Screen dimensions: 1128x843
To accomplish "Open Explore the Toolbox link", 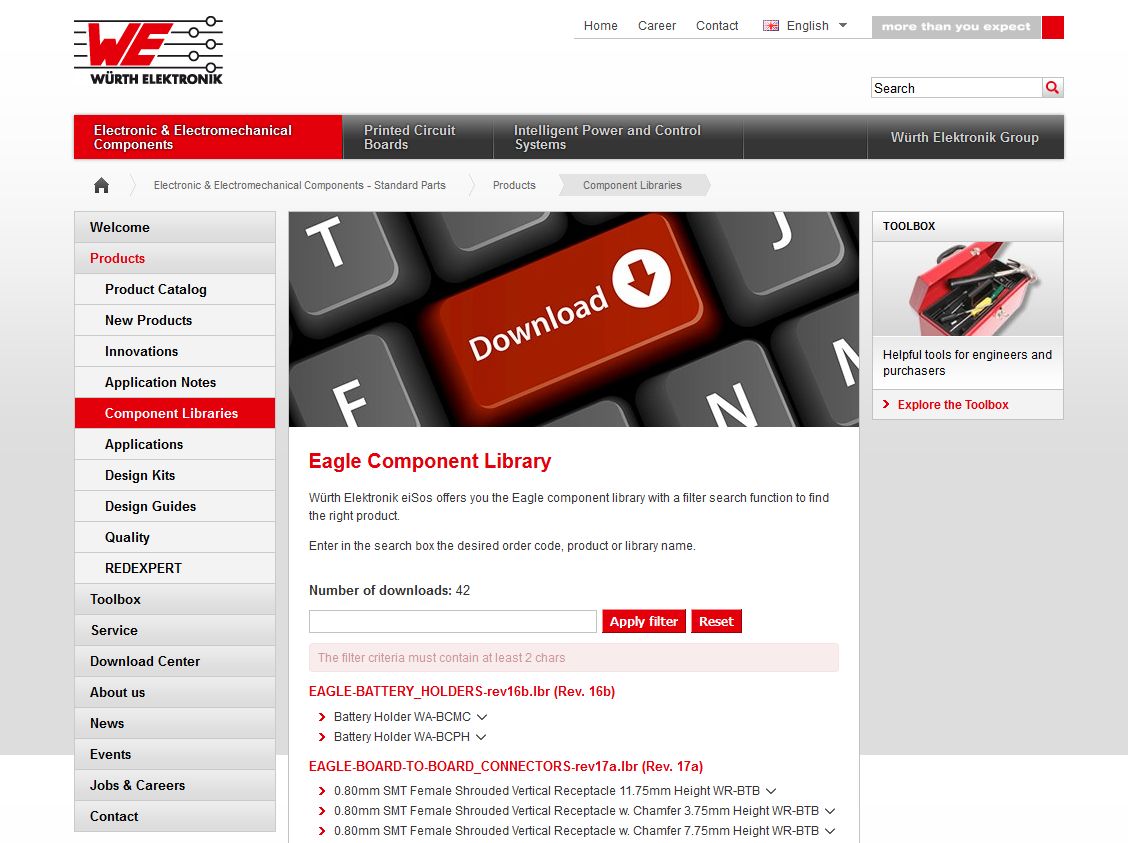I will [952, 405].
